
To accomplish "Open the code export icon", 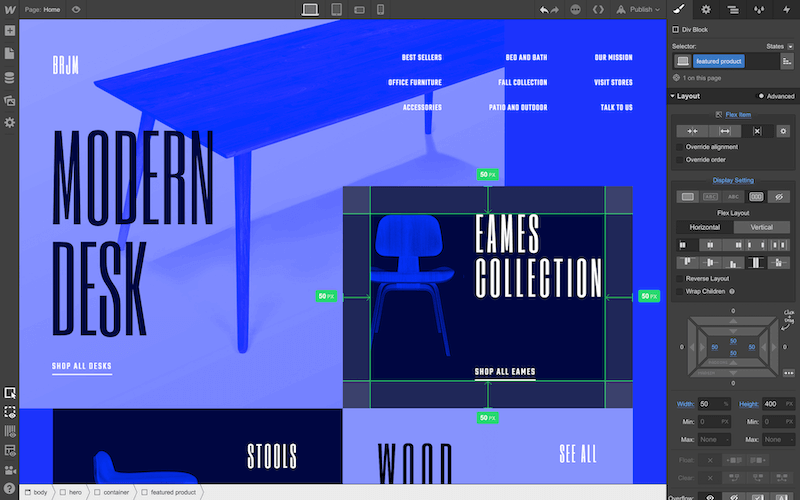I will point(598,10).
